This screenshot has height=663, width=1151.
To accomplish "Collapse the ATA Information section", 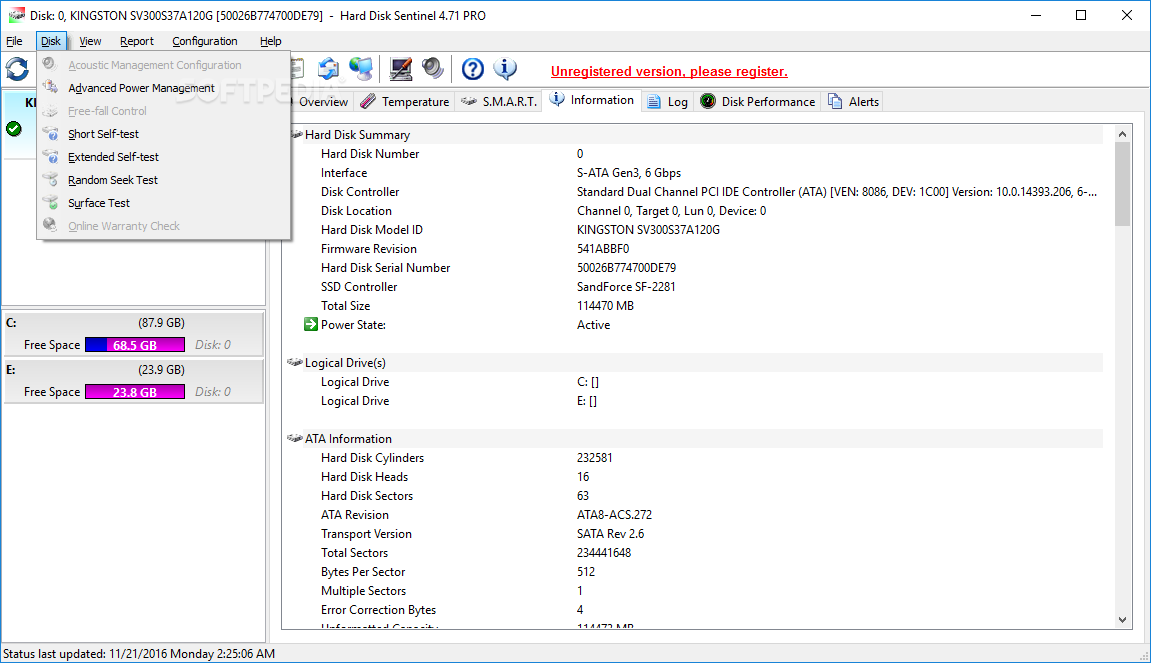I will click(x=295, y=438).
